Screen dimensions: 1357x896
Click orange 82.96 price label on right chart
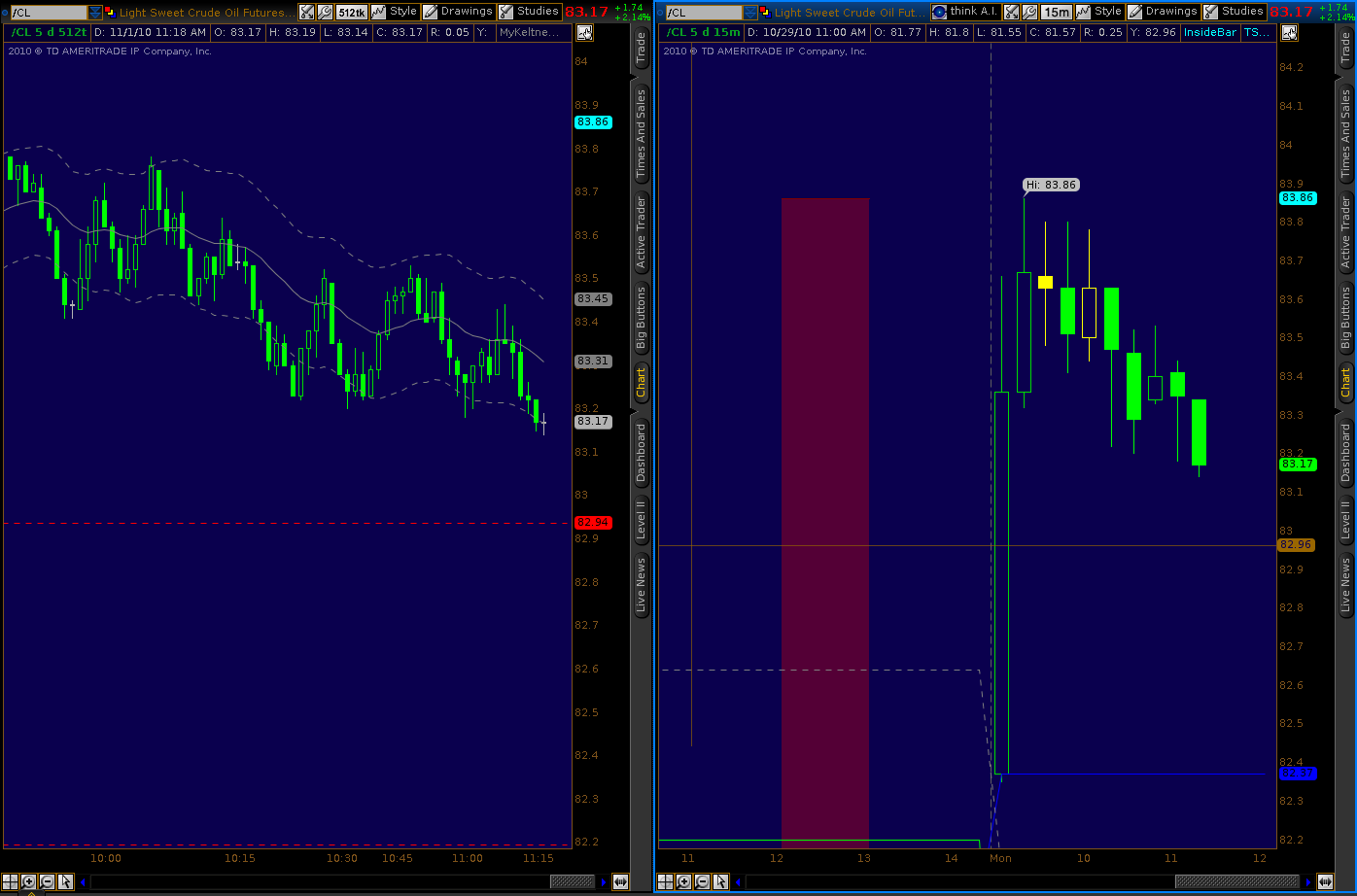tap(1297, 545)
